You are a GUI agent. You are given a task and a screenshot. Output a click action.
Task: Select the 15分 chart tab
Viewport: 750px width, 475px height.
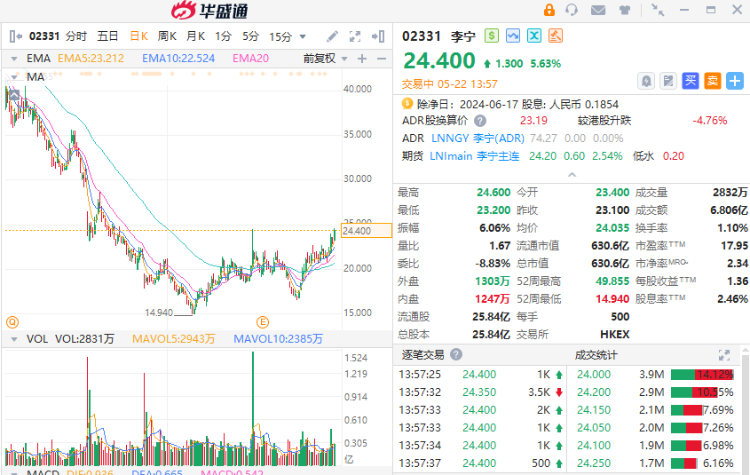[x=281, y=36]
